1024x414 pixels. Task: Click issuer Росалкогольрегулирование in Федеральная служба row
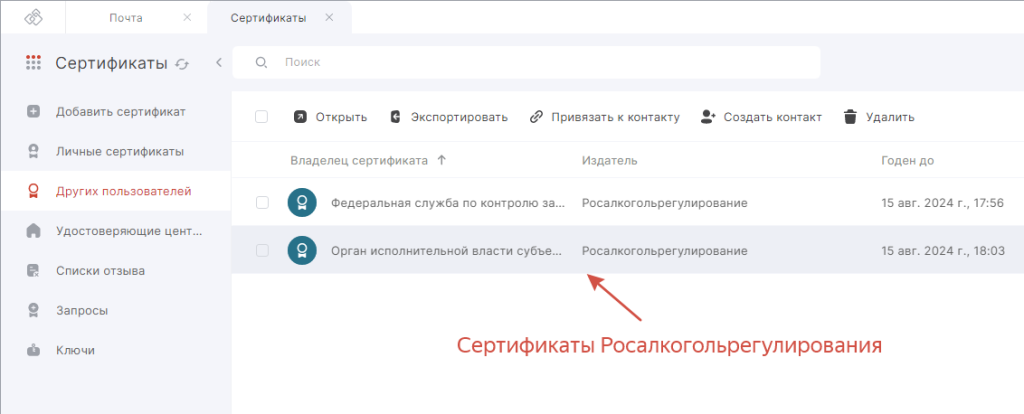tap(665, 203)
